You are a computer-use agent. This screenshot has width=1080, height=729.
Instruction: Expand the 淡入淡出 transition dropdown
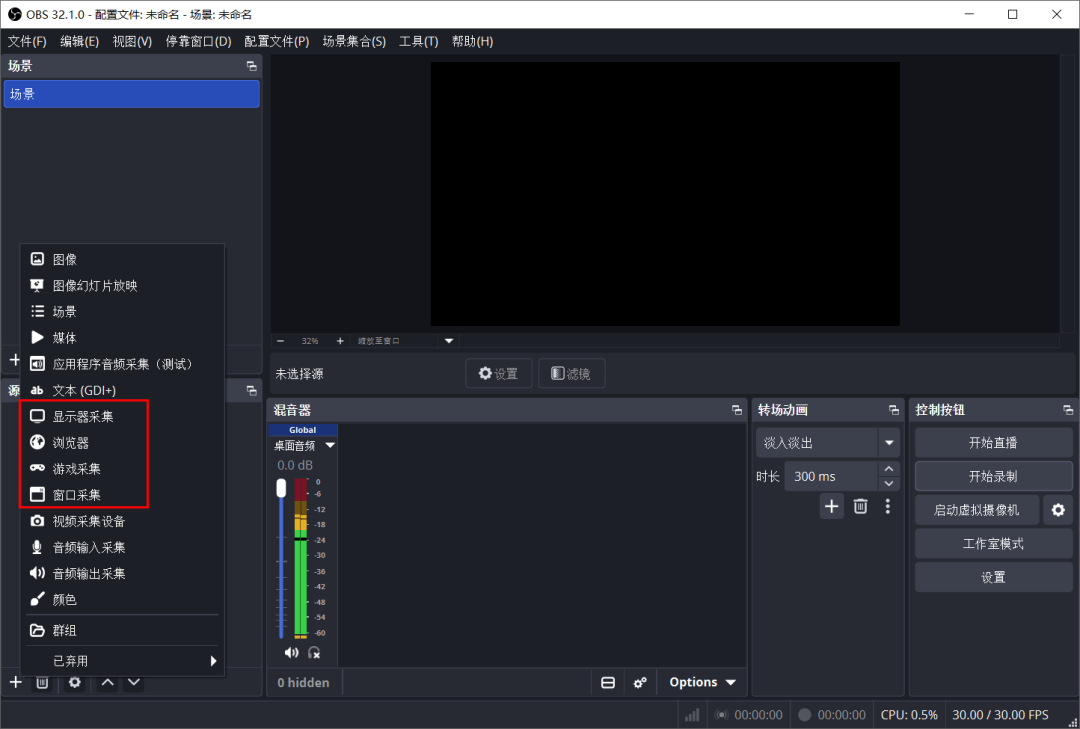(889, 443)
